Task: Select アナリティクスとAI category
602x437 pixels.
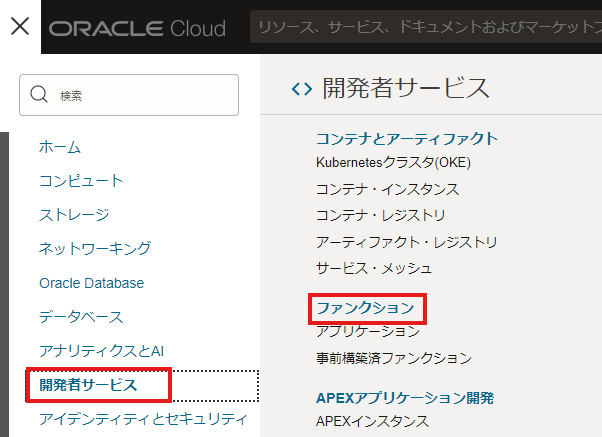Action: [101, 351]
